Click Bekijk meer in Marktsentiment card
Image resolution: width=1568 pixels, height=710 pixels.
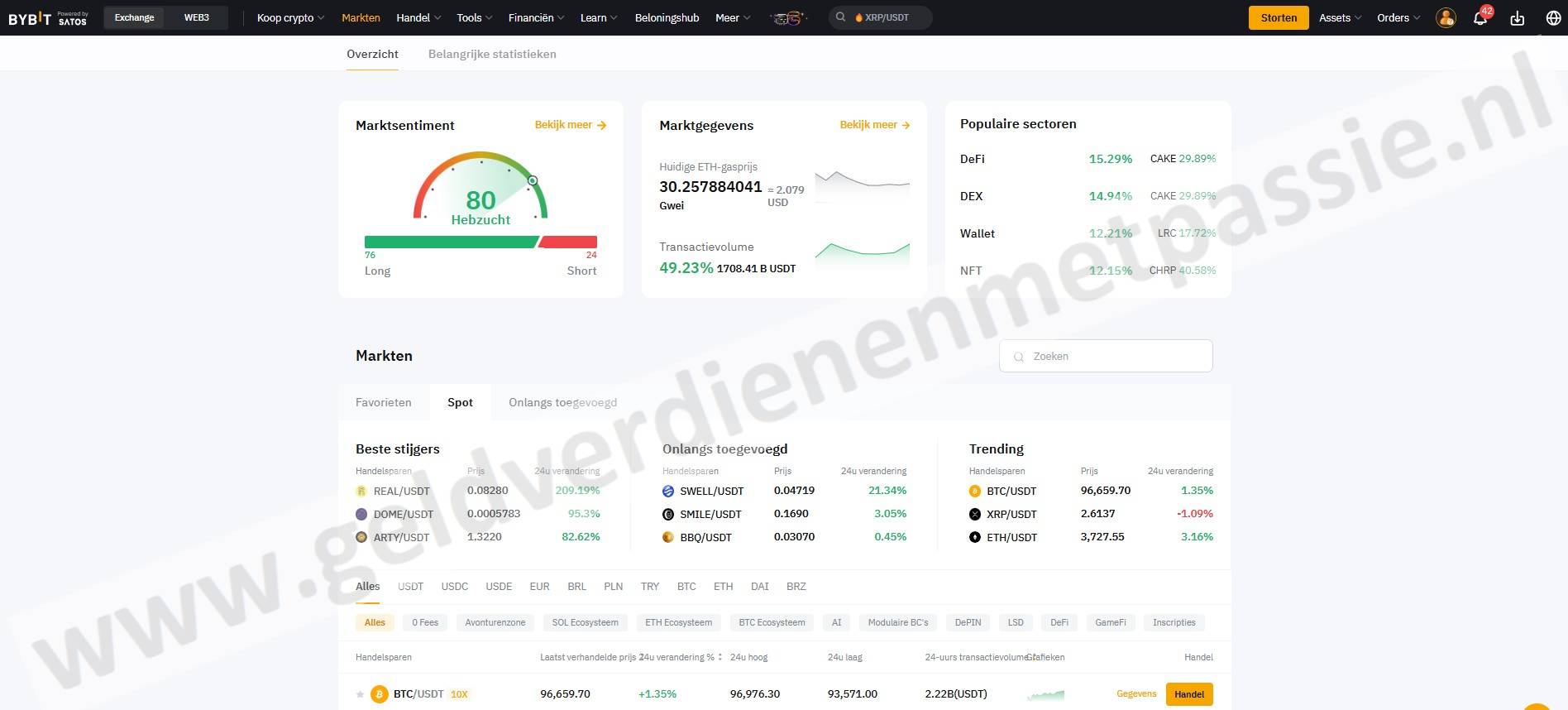570,125
